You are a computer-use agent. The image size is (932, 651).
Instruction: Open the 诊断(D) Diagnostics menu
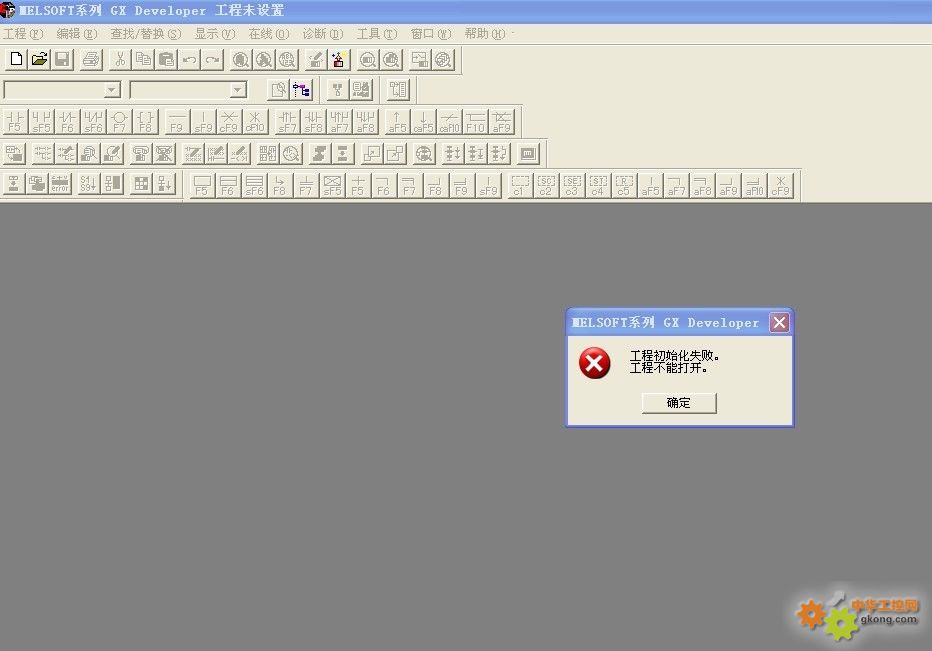click(x=323, y=34)
